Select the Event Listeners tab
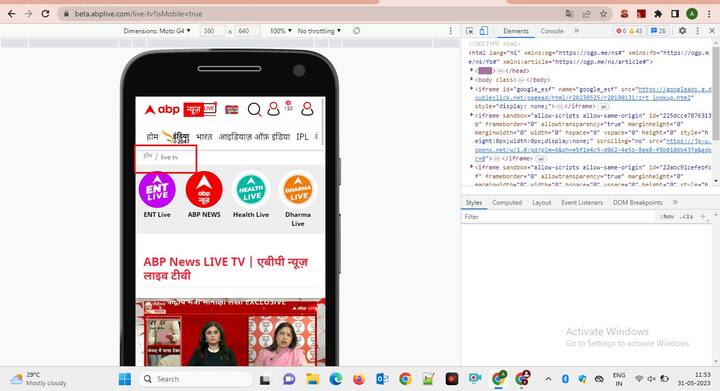 coord(582,202)
